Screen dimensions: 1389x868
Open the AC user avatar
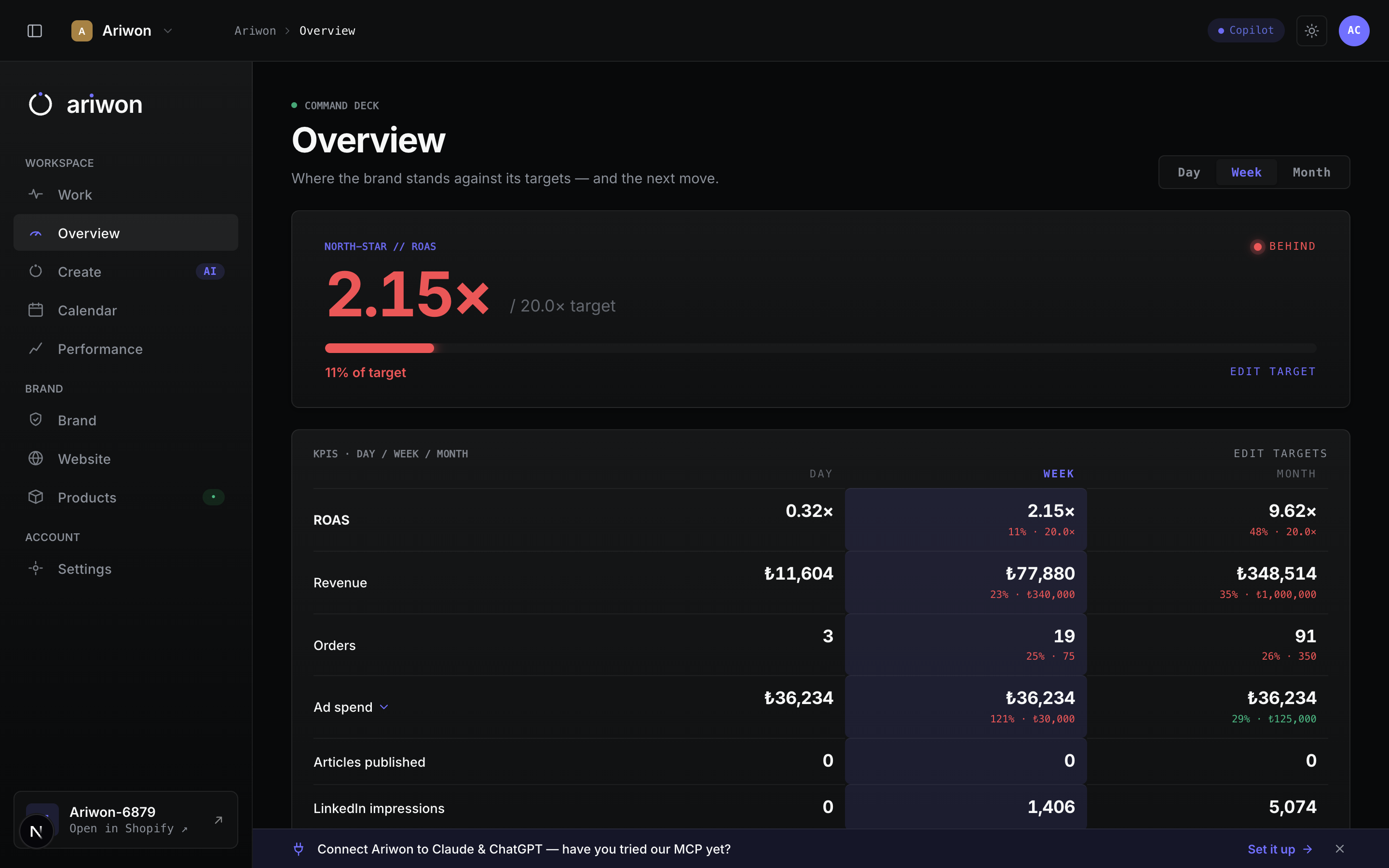click(1354, 30)
